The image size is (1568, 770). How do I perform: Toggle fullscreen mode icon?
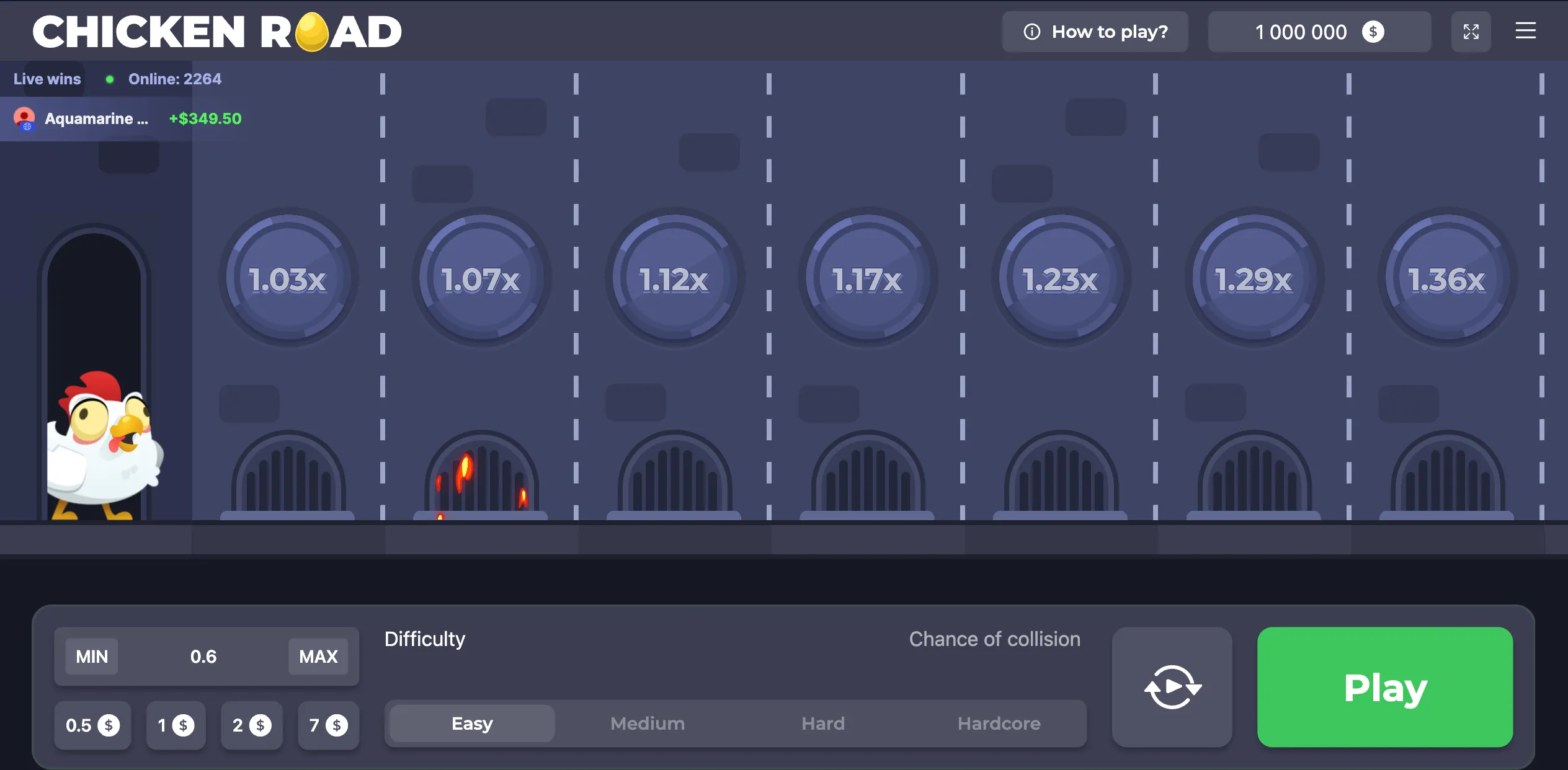point(1471,32)
